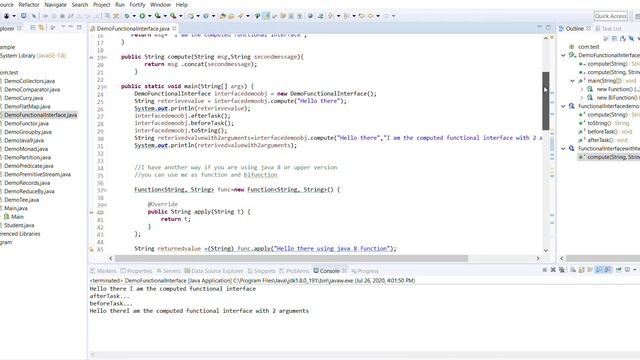Select Student.java in Package Explorer
The width and height of the screenshot is (640, 360).
(x=19, y=225)
